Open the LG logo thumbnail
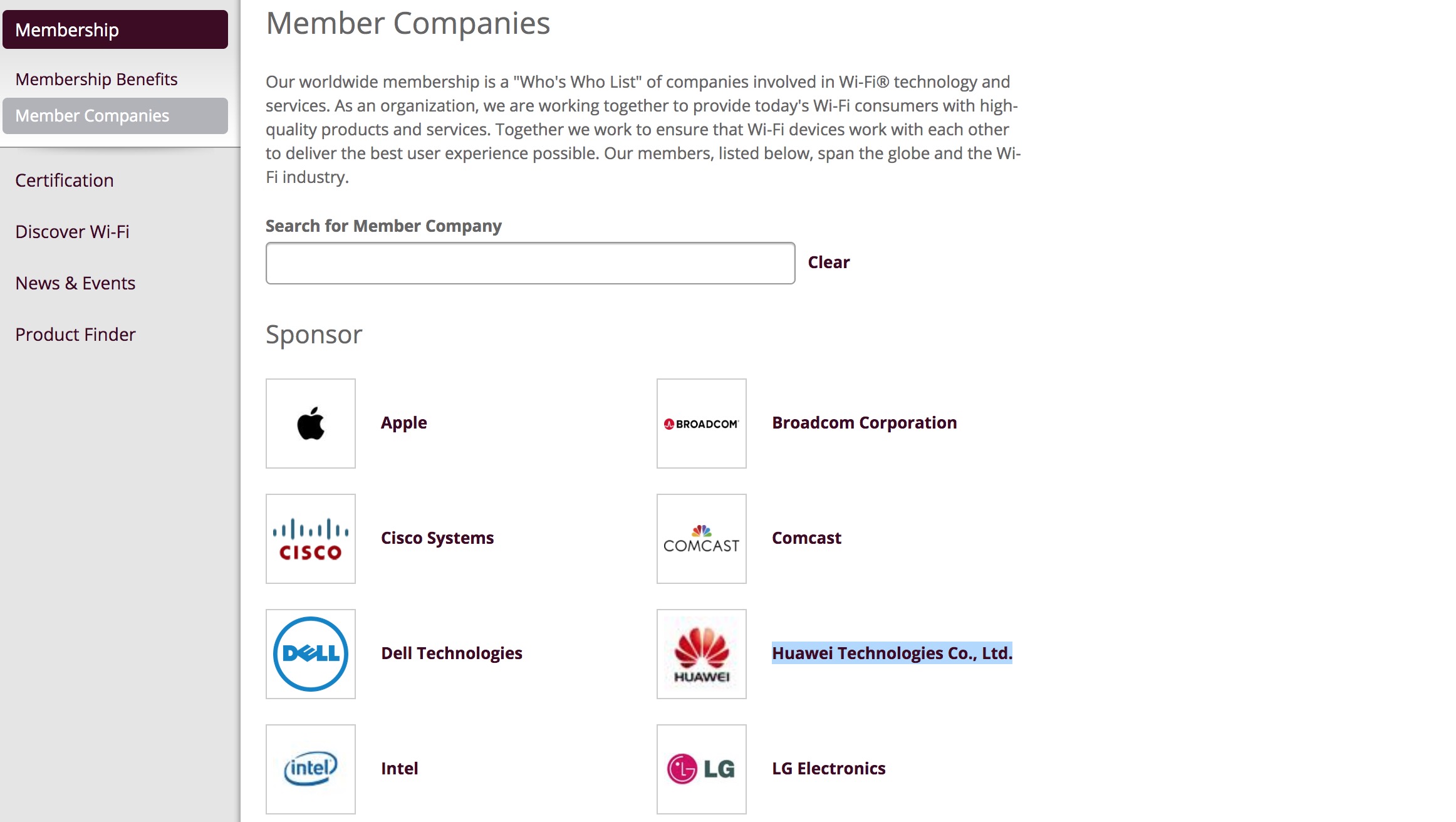Screen dimensions: 1456x822 pos(702,769)
